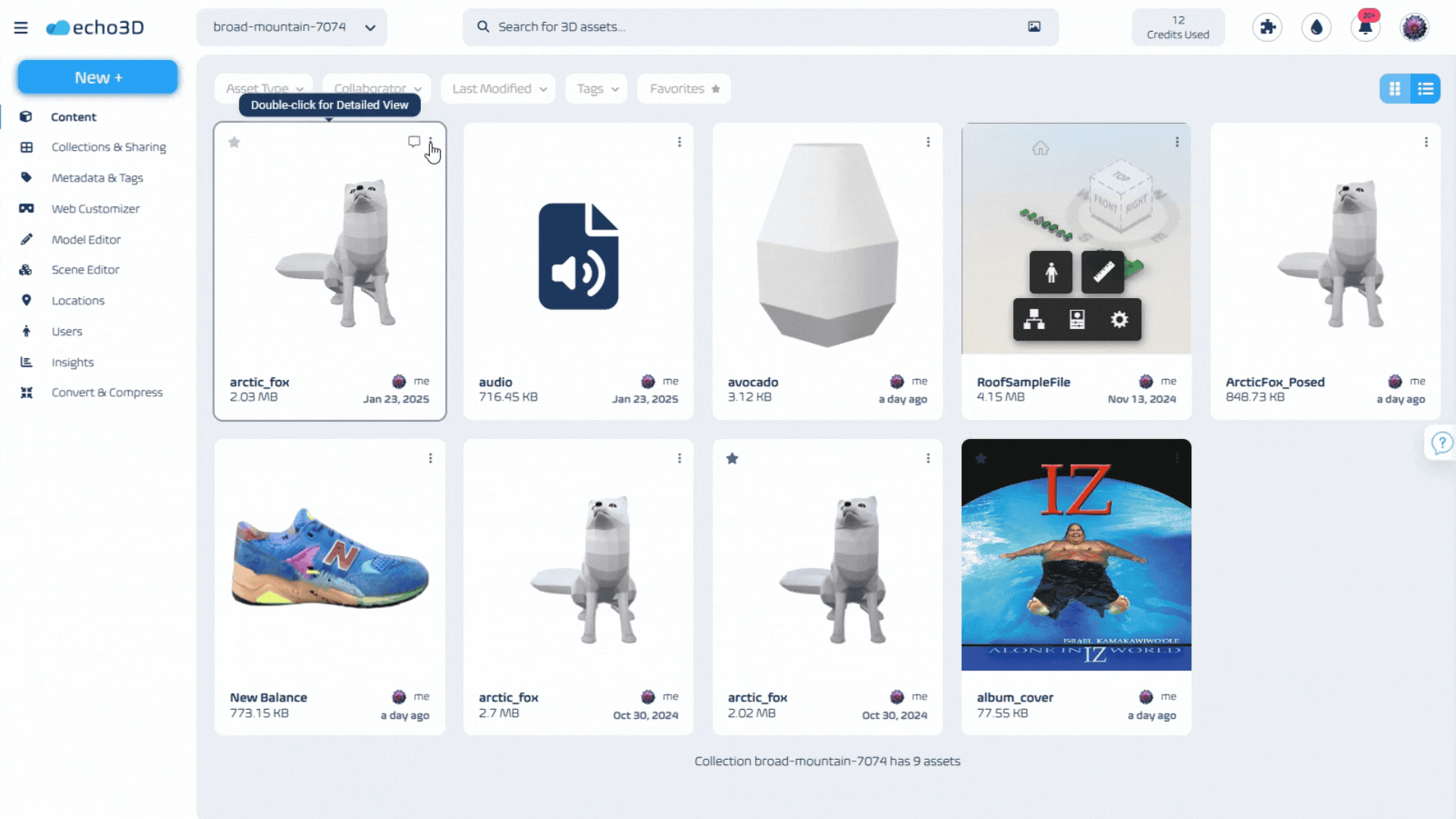Open Convert & Compress tool
This screenshot has height=819, width=1456.
[107, 392]
